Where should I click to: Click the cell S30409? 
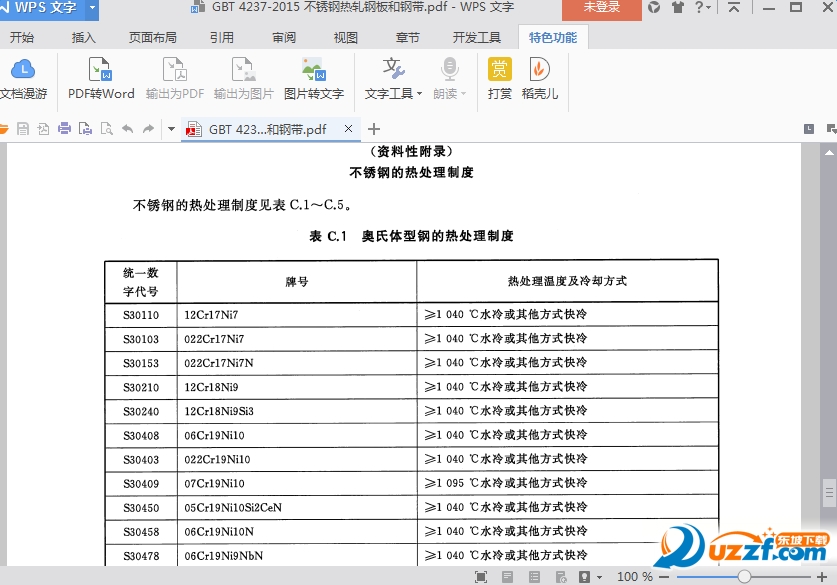[x=141, y=484]
